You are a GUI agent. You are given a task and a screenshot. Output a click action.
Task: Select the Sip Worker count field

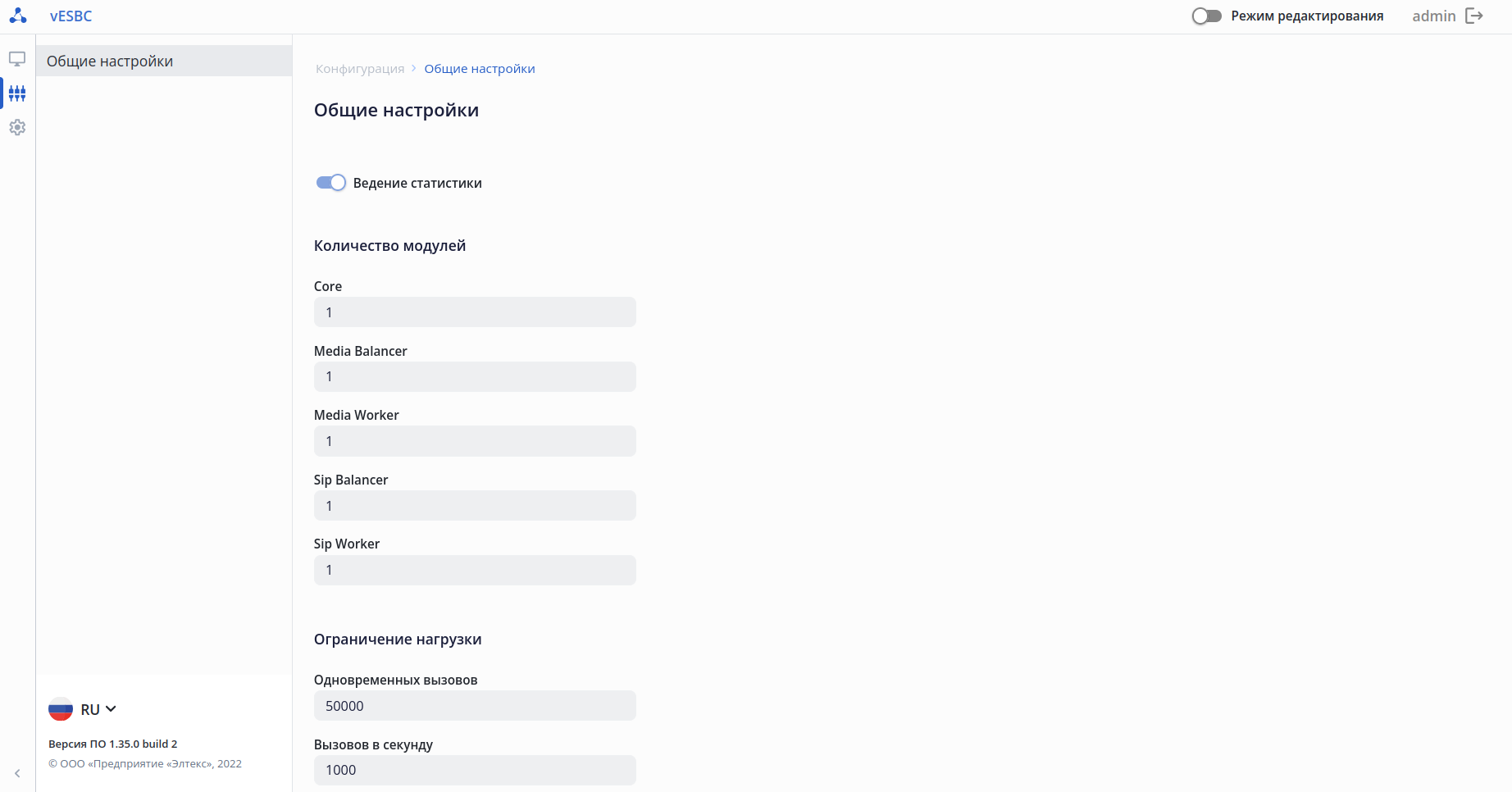coord(475,571)
